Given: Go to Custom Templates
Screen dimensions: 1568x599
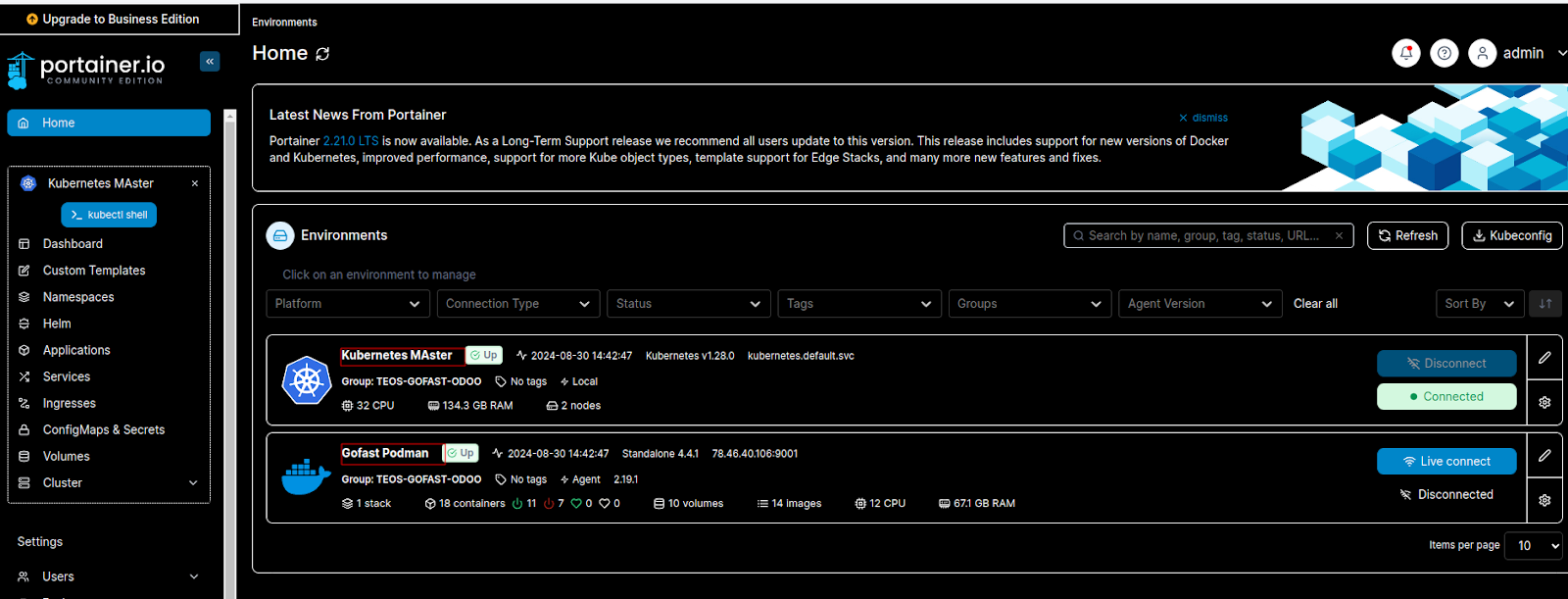Looking at the screenshot, I should click(x=94, y=271).
